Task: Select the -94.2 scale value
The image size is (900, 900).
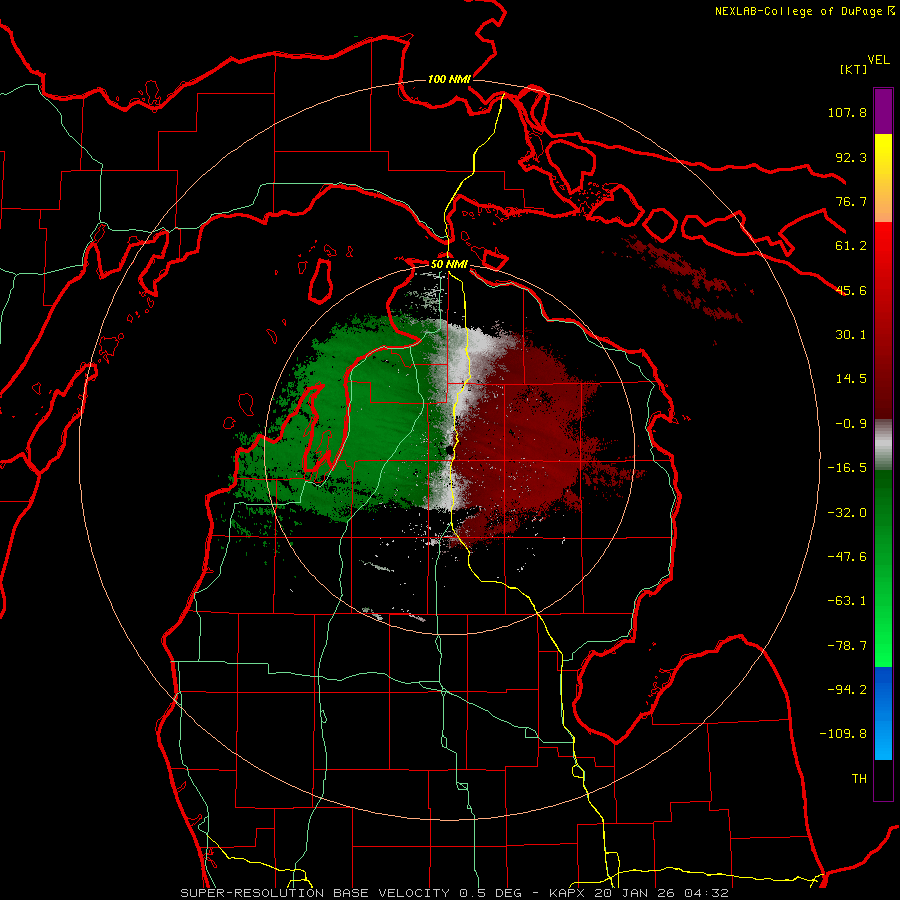Action: click(x=847, y=690)
